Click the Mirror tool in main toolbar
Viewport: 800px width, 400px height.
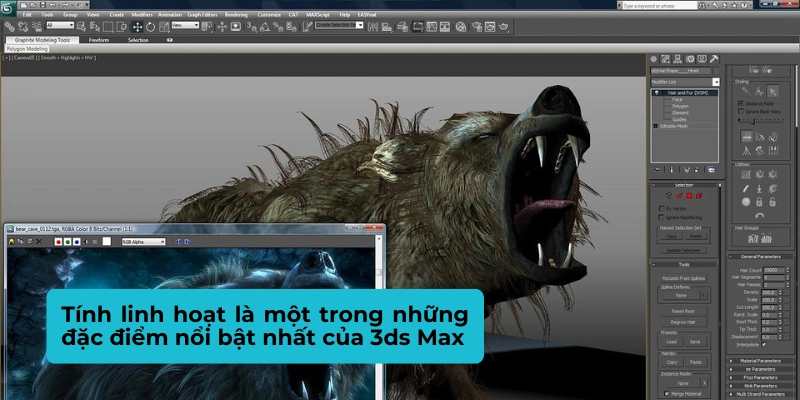373,27
